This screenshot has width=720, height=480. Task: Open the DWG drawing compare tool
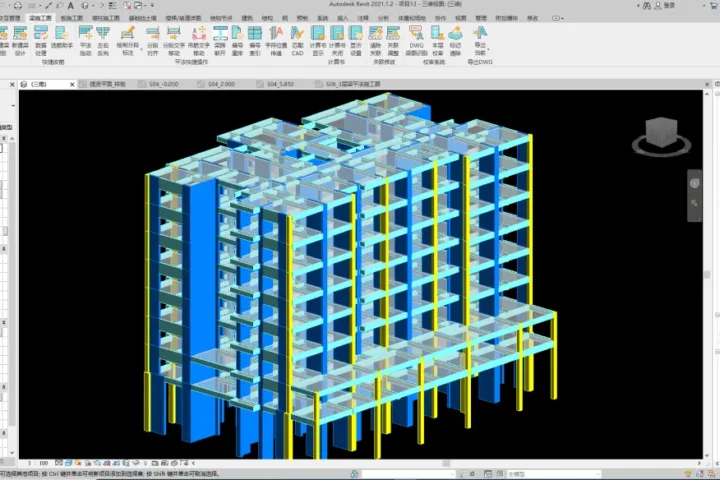pyautogui.click(x=416, y=40)
